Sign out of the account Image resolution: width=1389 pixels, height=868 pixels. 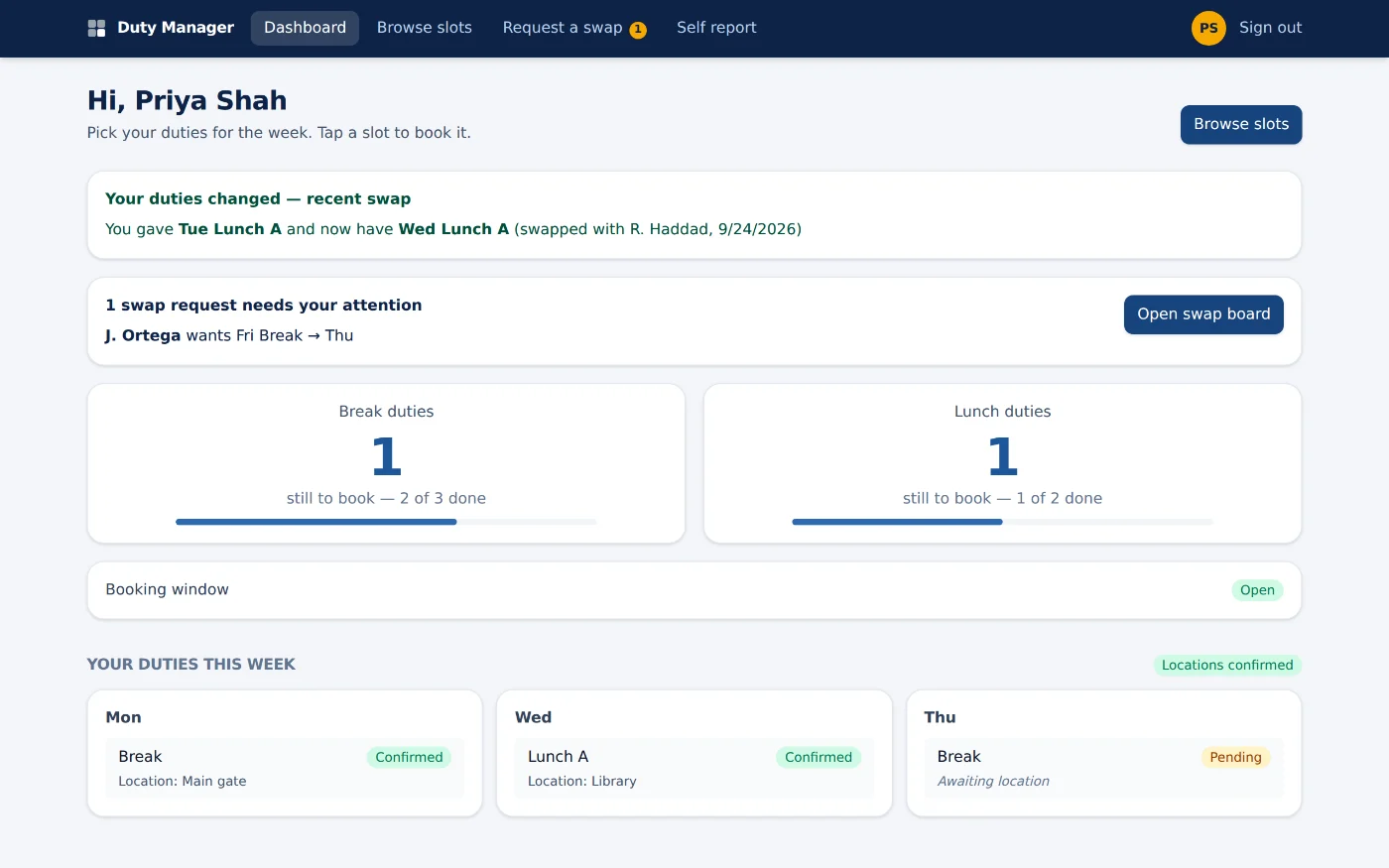(x=1270, y=28)
